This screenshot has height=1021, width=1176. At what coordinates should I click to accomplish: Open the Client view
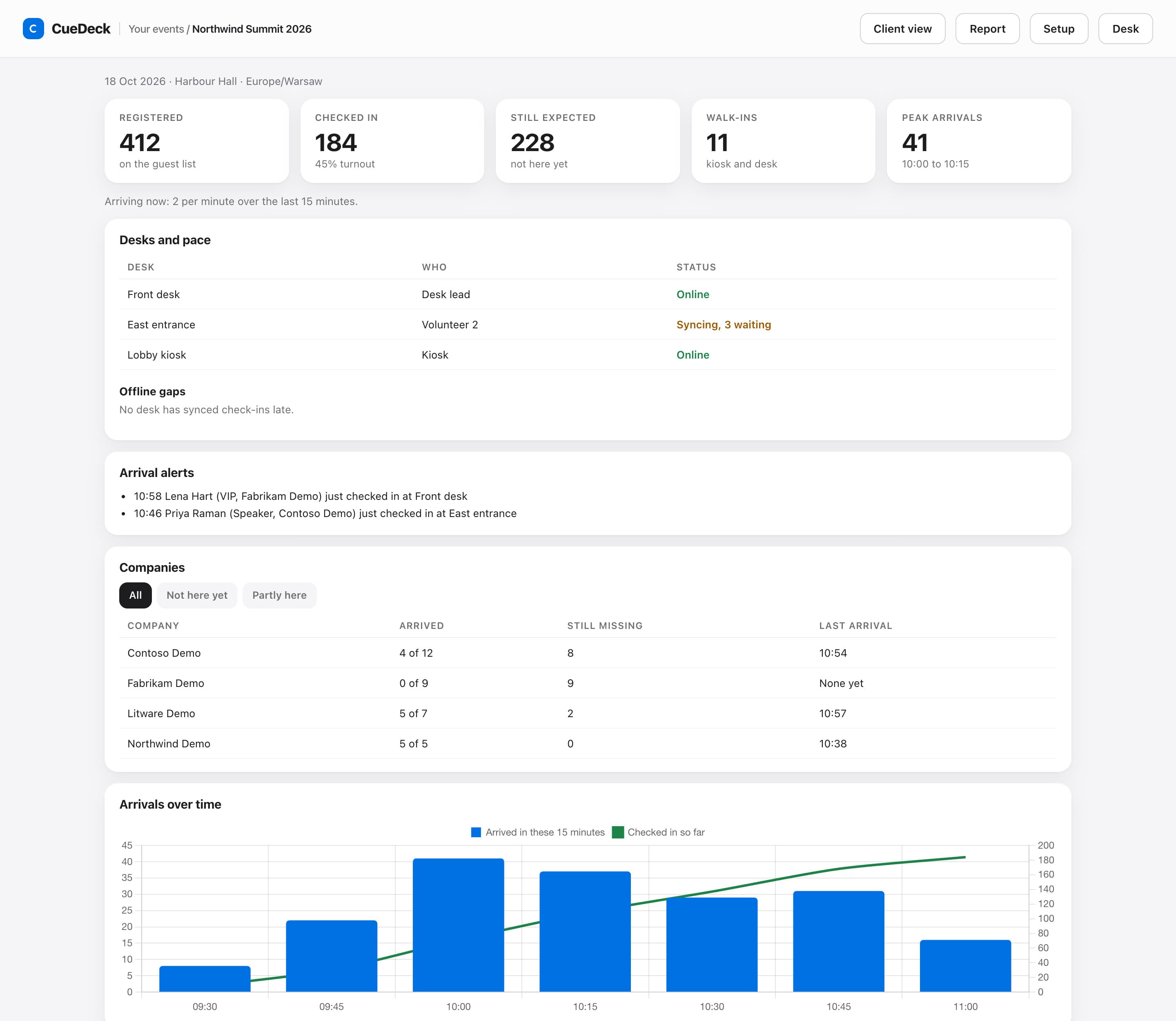(x=902, y=29)
